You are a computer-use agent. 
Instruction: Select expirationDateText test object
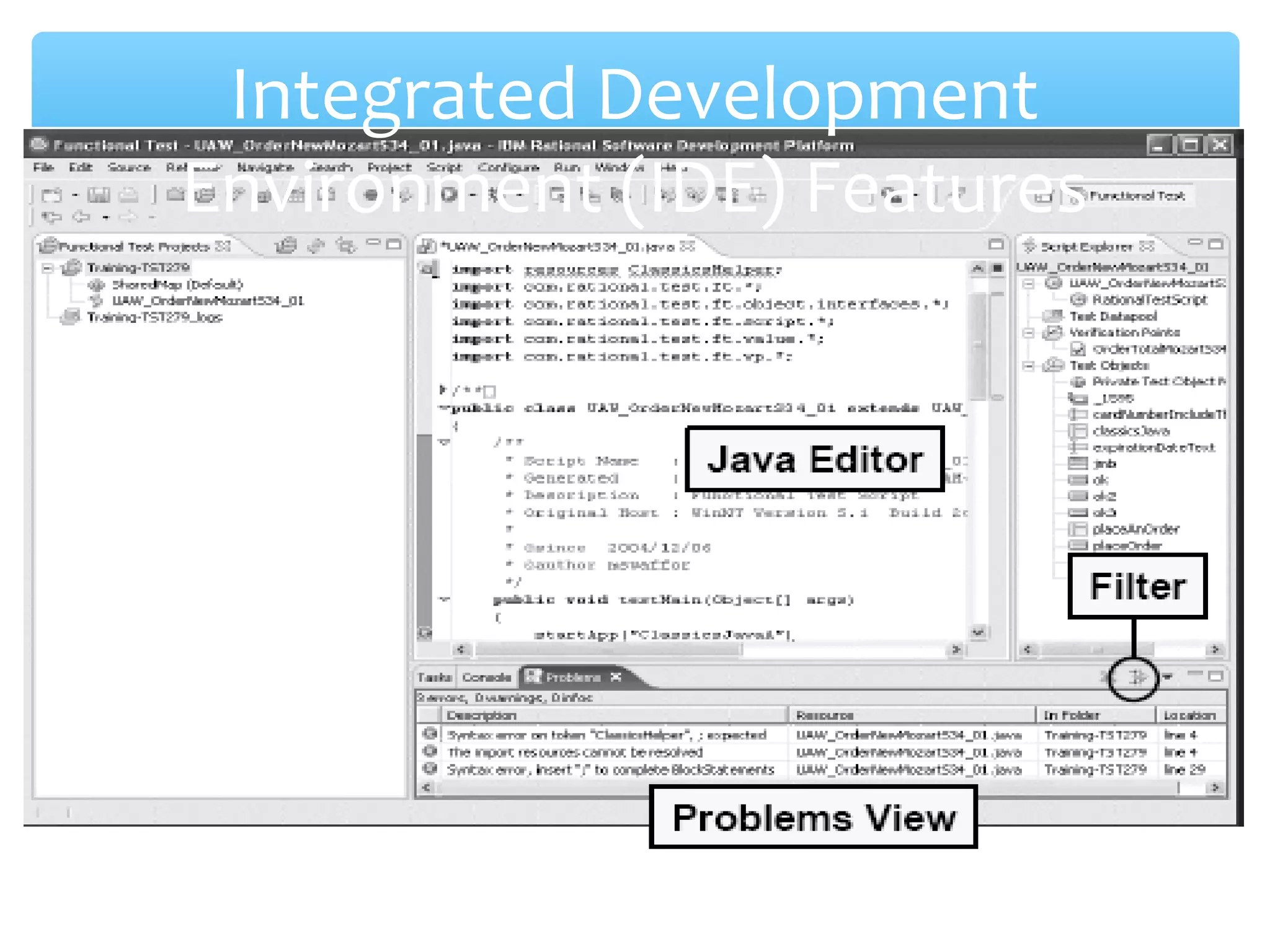[1153, 447]
